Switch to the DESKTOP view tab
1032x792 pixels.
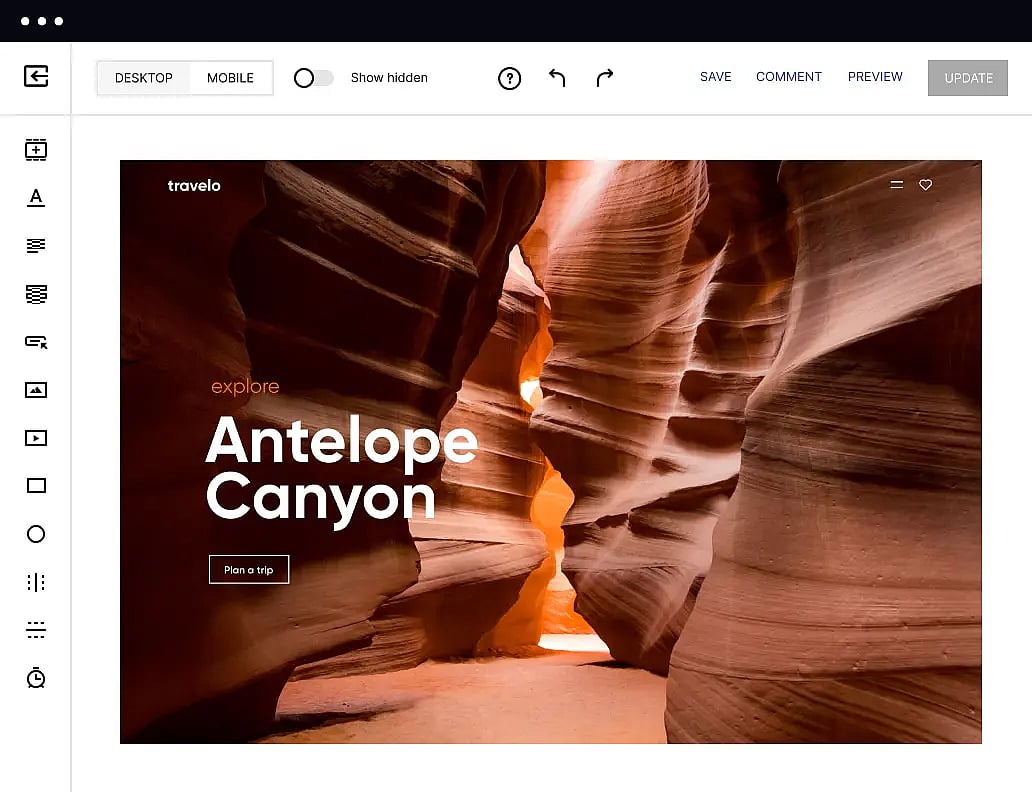(144, 78)
